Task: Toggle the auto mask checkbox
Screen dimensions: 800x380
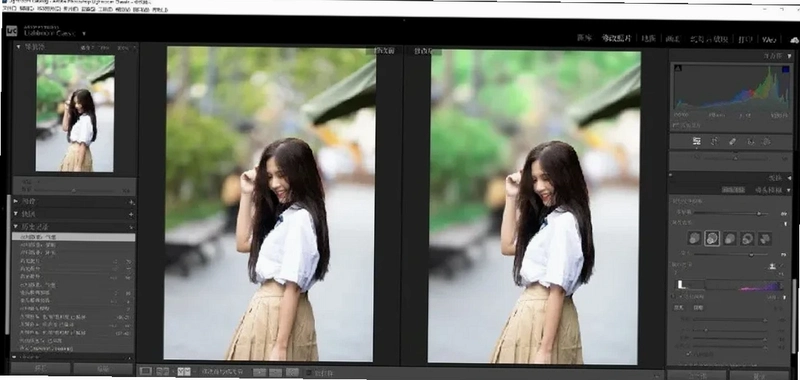Action: pyautogui.click(x=689, y=353)
